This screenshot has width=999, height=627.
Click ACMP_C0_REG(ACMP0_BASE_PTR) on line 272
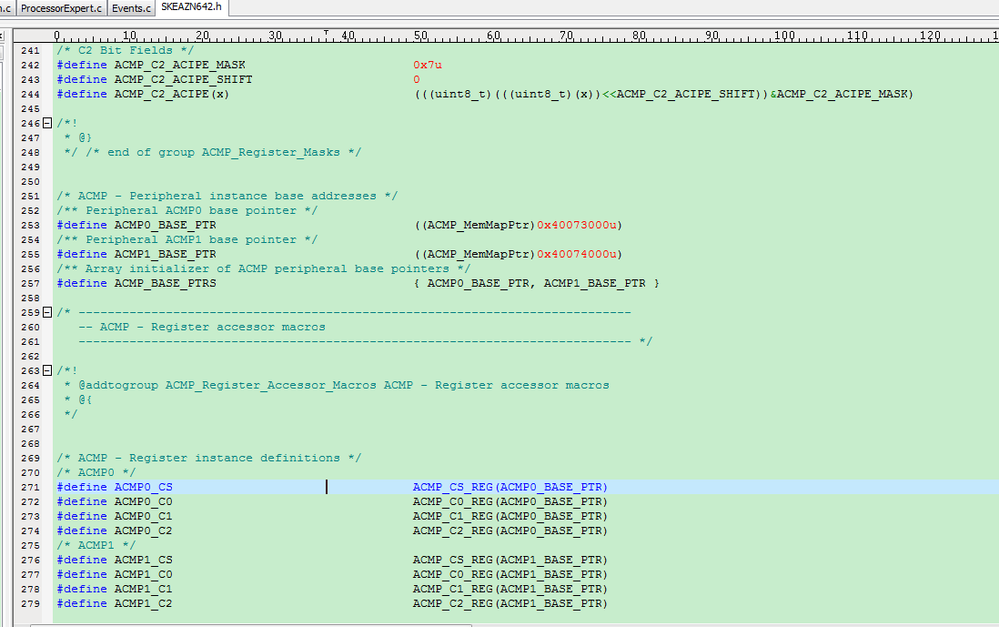[x=510, y=502]
